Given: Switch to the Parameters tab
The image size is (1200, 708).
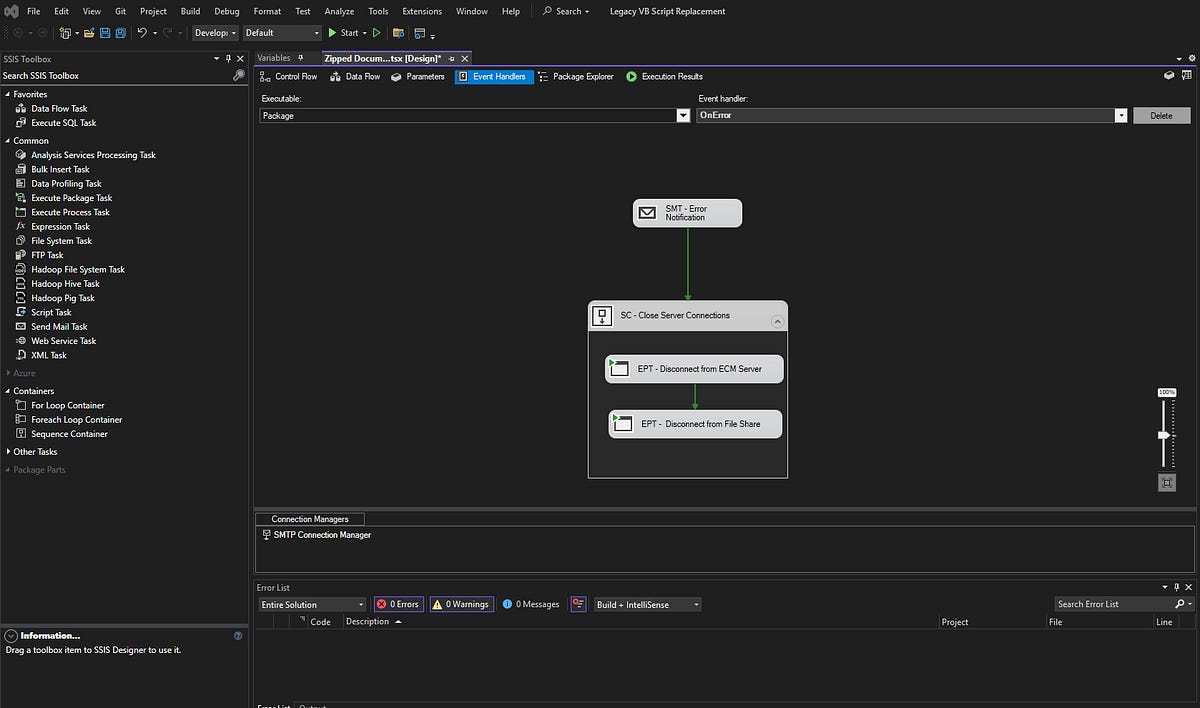Looking at the screenshot, I should [418, 76].
